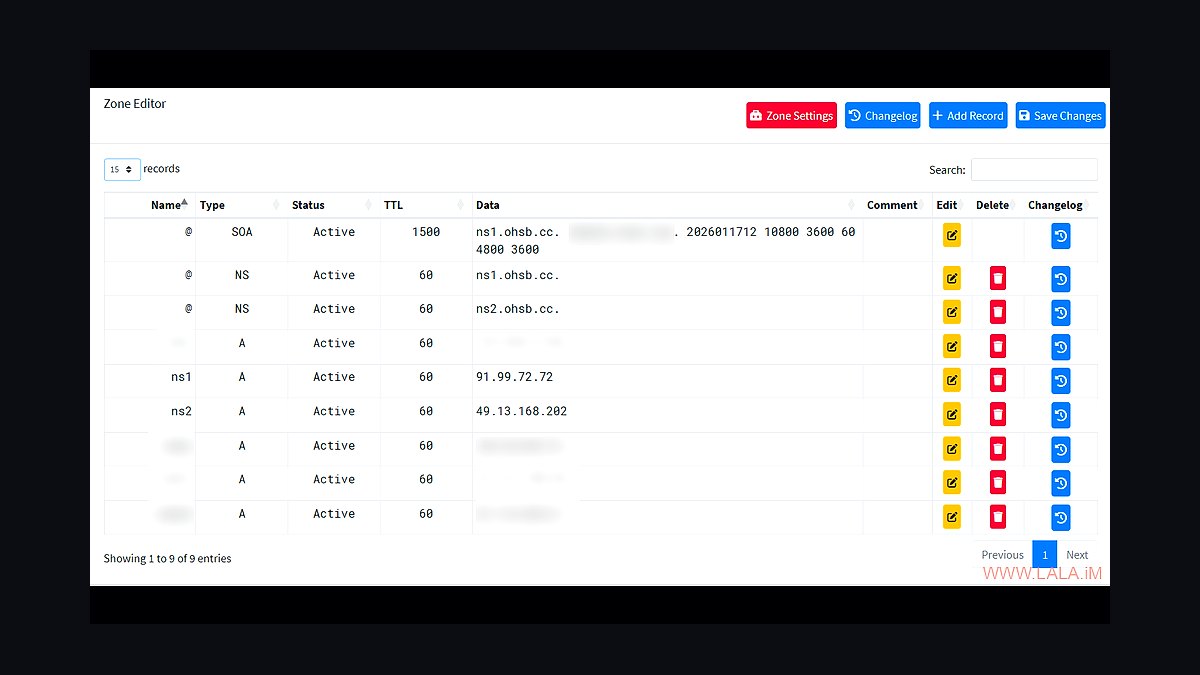
Task: Select the TTL value 1500
Action: pos(426,232)
